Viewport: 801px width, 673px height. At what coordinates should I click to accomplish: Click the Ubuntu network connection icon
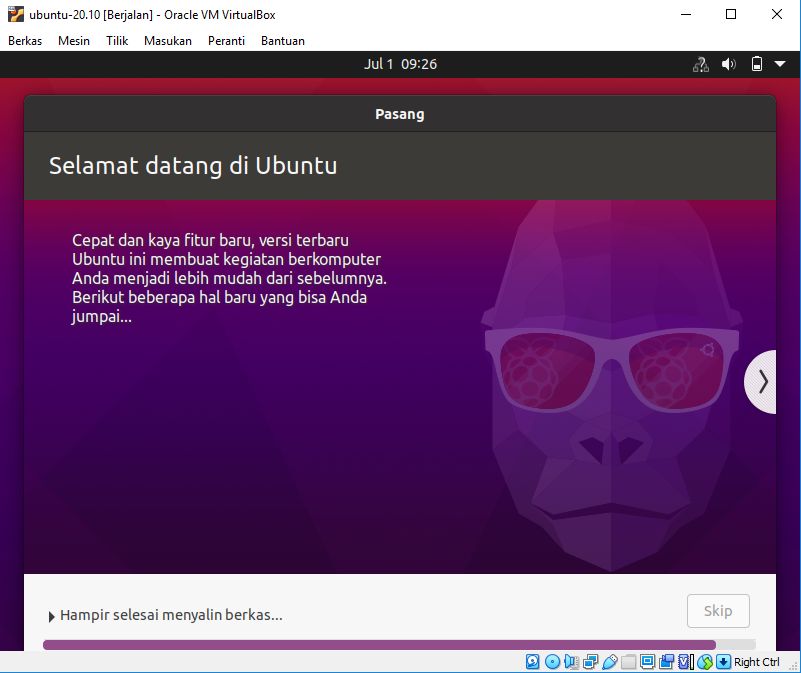(700, 64)
